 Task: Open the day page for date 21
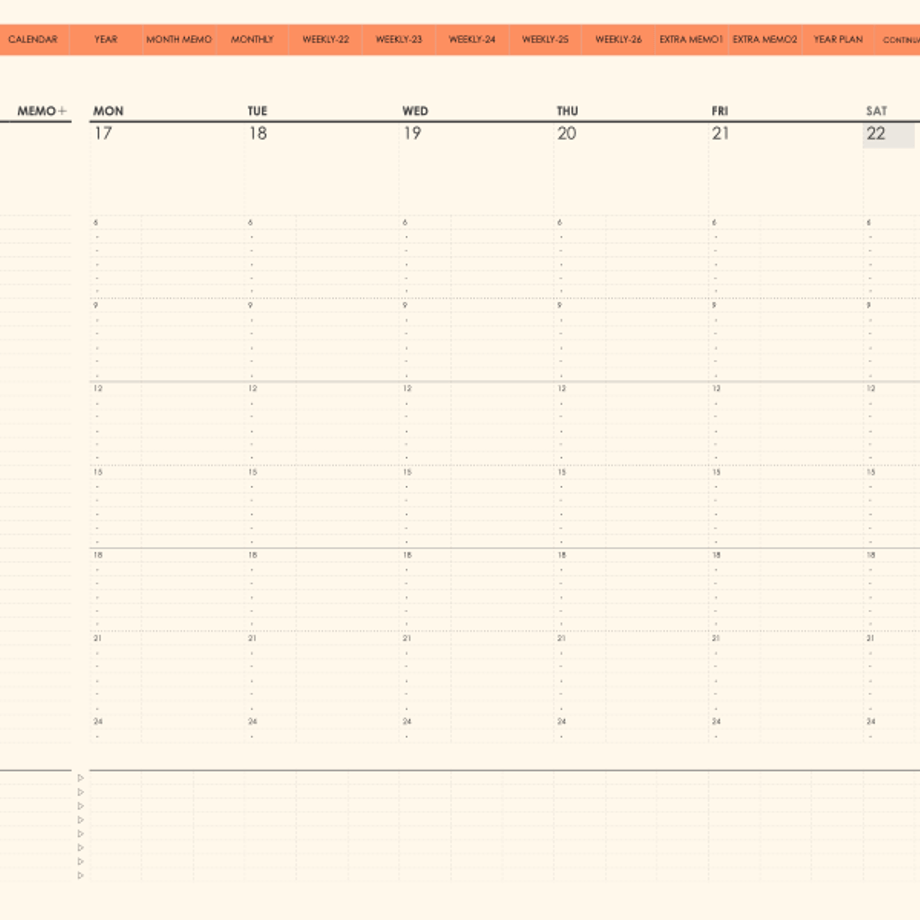pos(721,133)
